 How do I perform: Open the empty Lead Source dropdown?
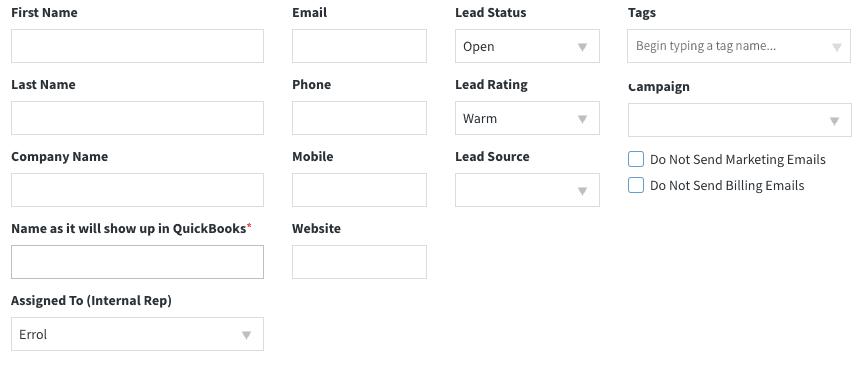(527, 190)
